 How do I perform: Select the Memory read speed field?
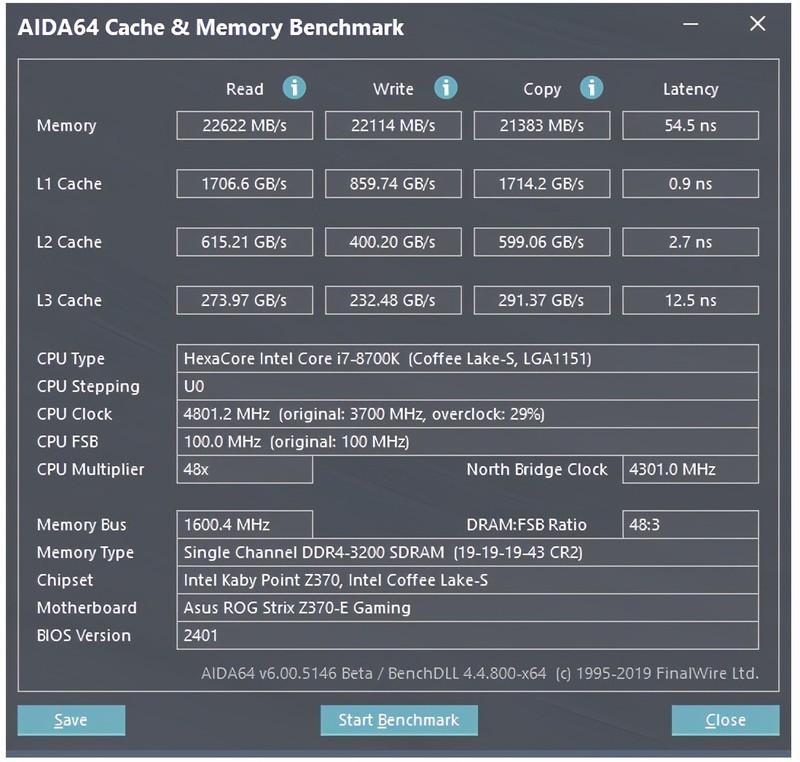[x=244, y=125]
